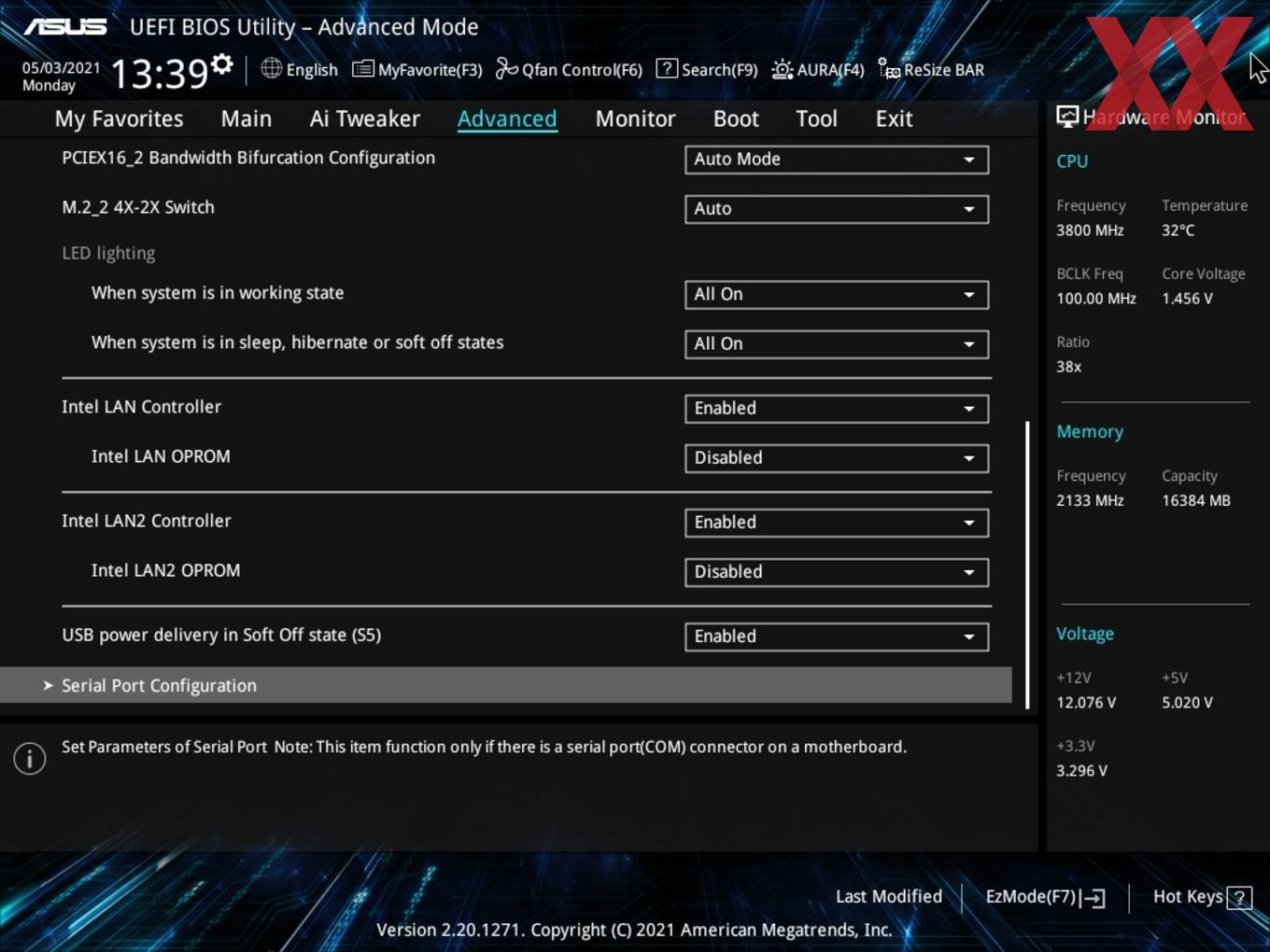Click the Hardware Monitor screen icon
Viewport: 1270px width, 952px height.
[1067, 117]
